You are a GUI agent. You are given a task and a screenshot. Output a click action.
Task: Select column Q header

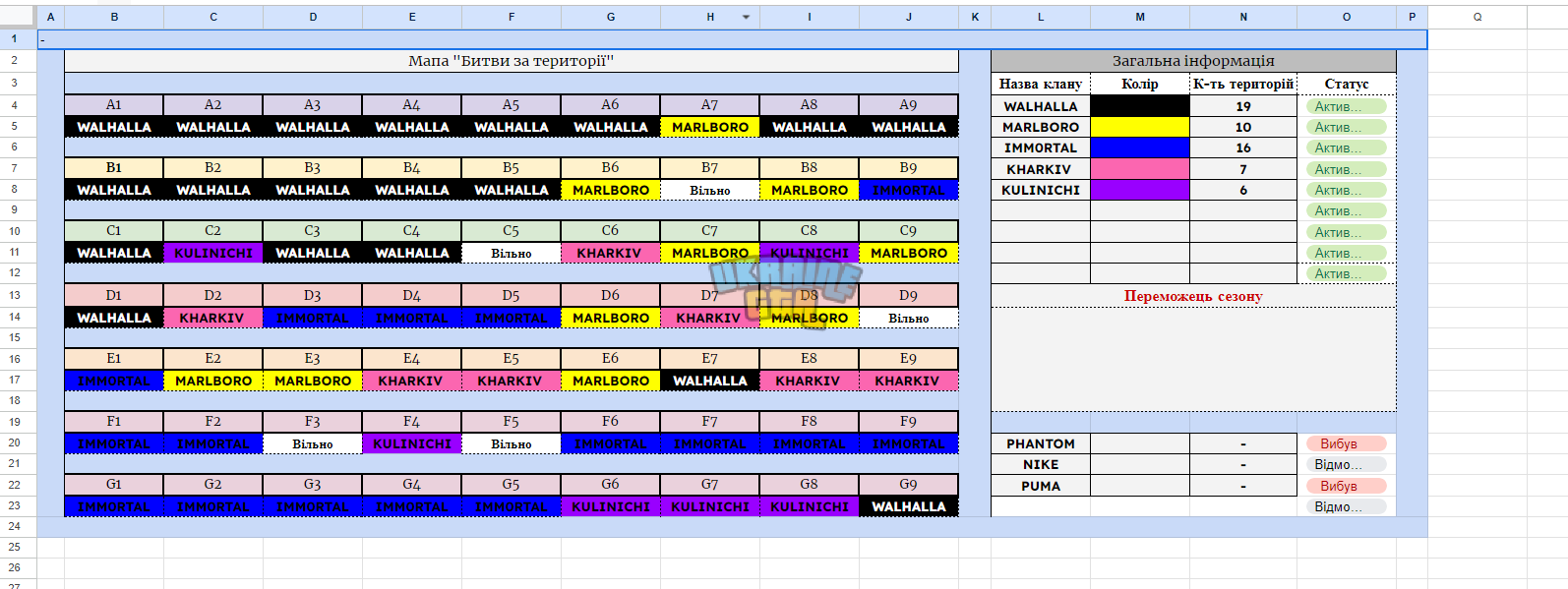click(1478, 17)
